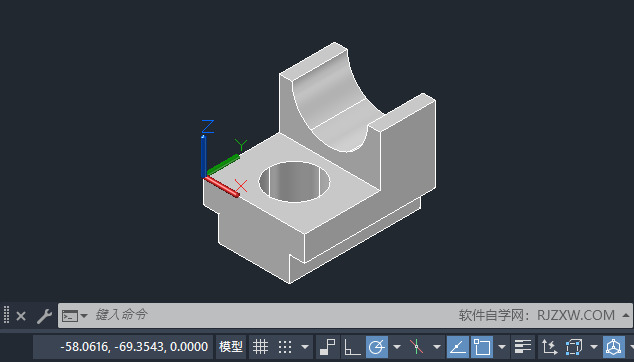
Task: Expand command history with up arrow
Action: [x=626, y=315]
